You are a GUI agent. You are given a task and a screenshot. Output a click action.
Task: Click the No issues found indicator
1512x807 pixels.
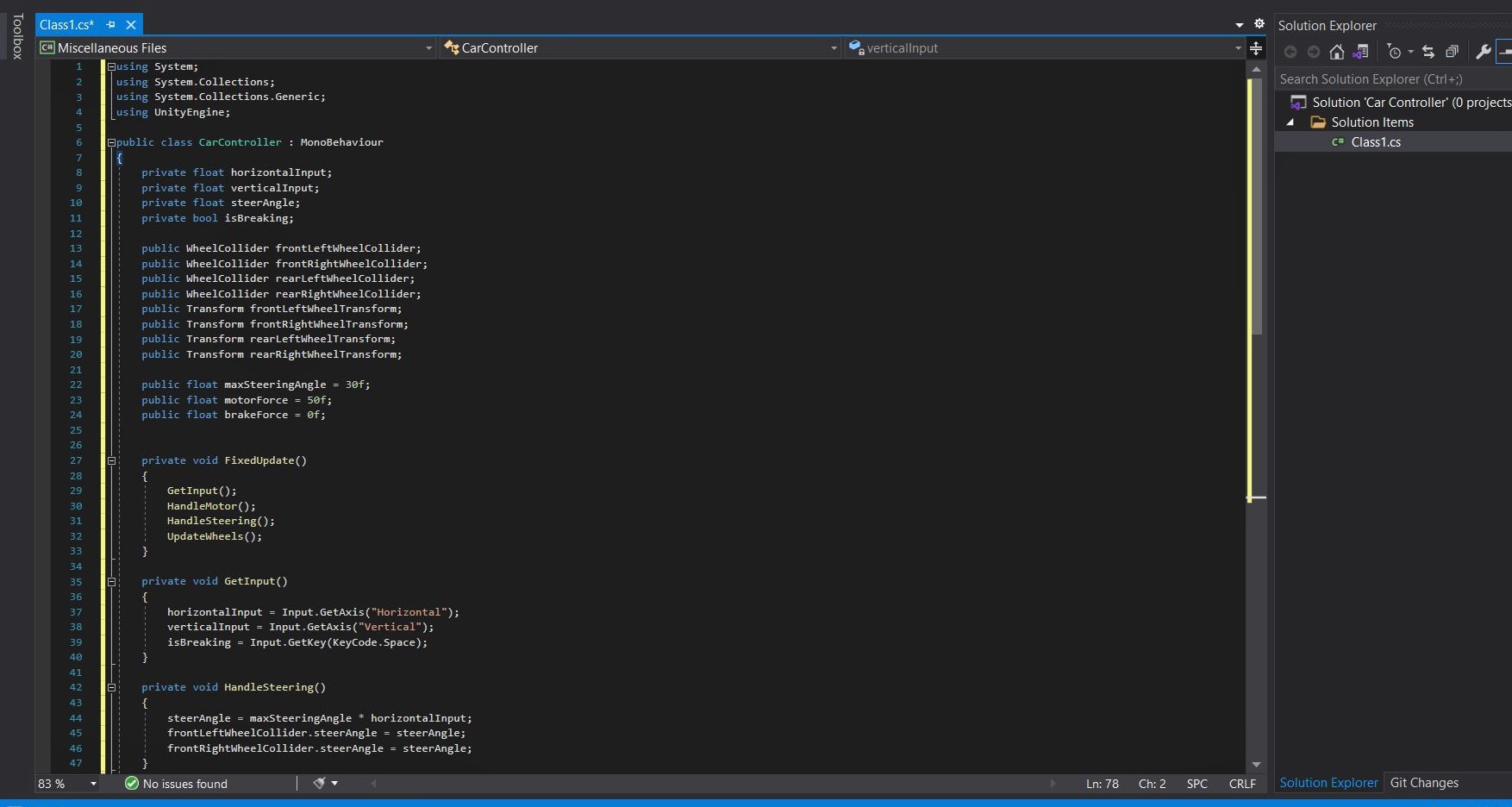pyautogui.click(x=177, y=784)
